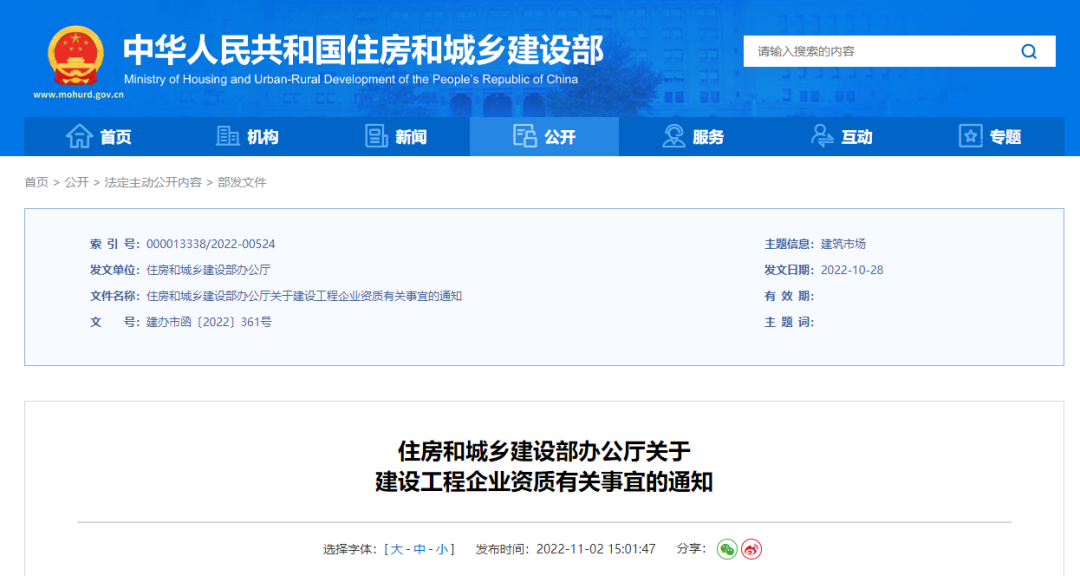Set font size to 小
The height and width of the screenshot is (576, 1080).
[442, 549]
